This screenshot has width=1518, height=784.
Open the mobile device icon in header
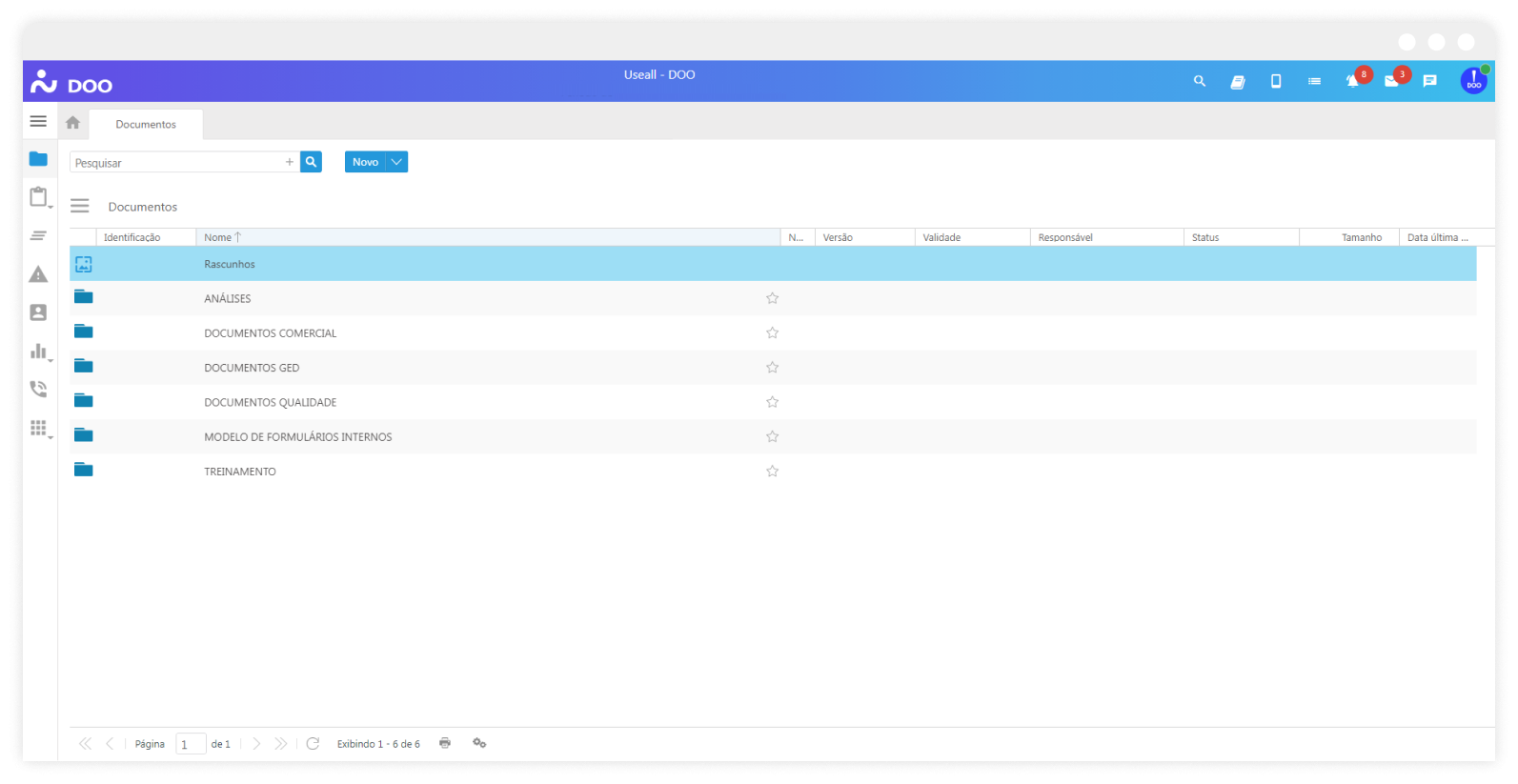point(1276,82)
